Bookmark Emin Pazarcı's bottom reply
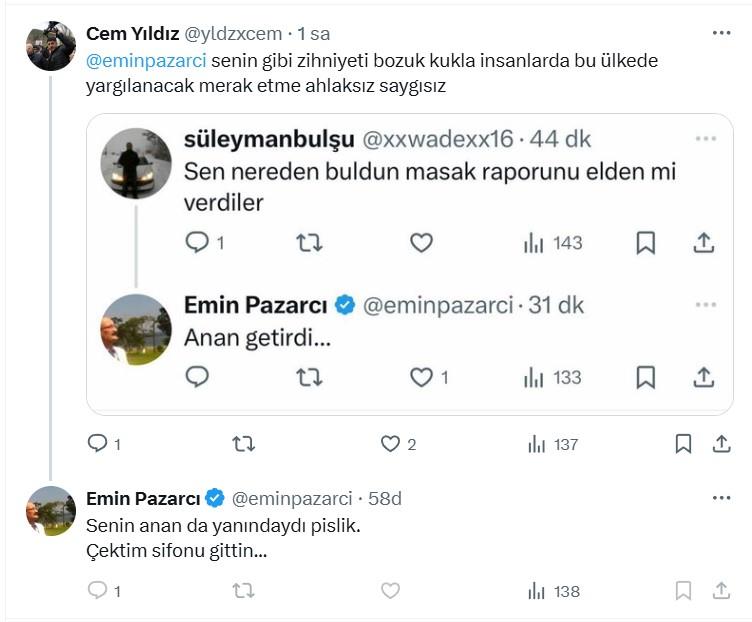The width and height of the screenshot is (752, 622). coord(683,591)
